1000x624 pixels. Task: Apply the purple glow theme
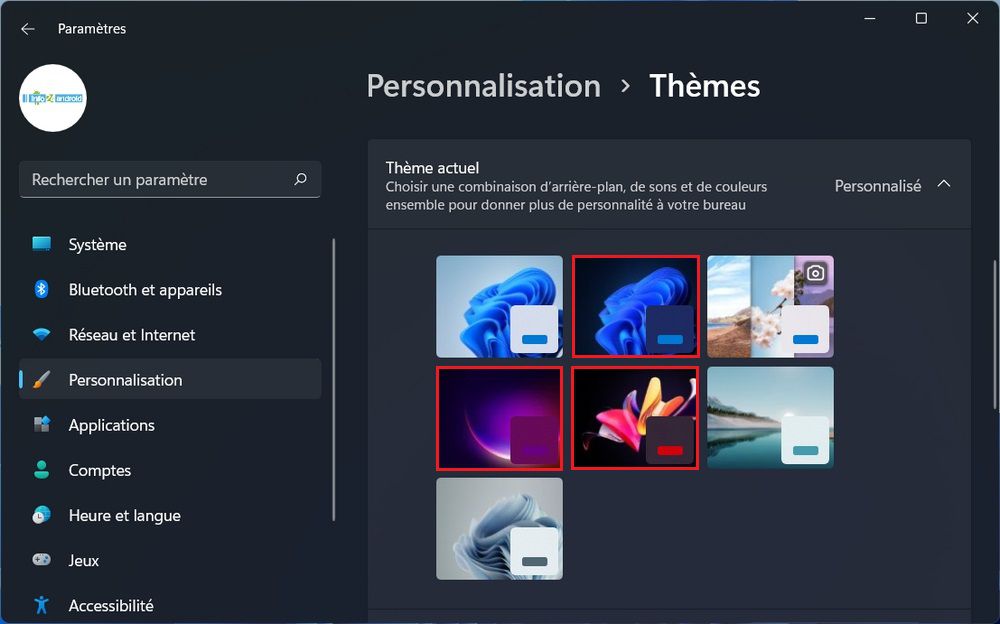499,418
